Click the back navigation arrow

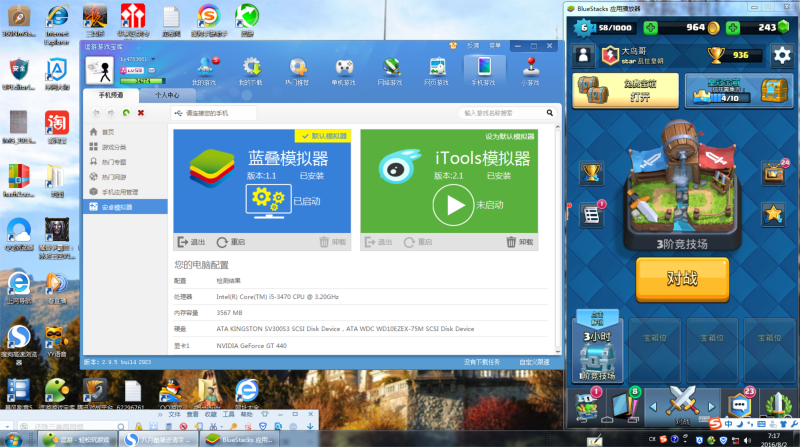click(96, 113)
